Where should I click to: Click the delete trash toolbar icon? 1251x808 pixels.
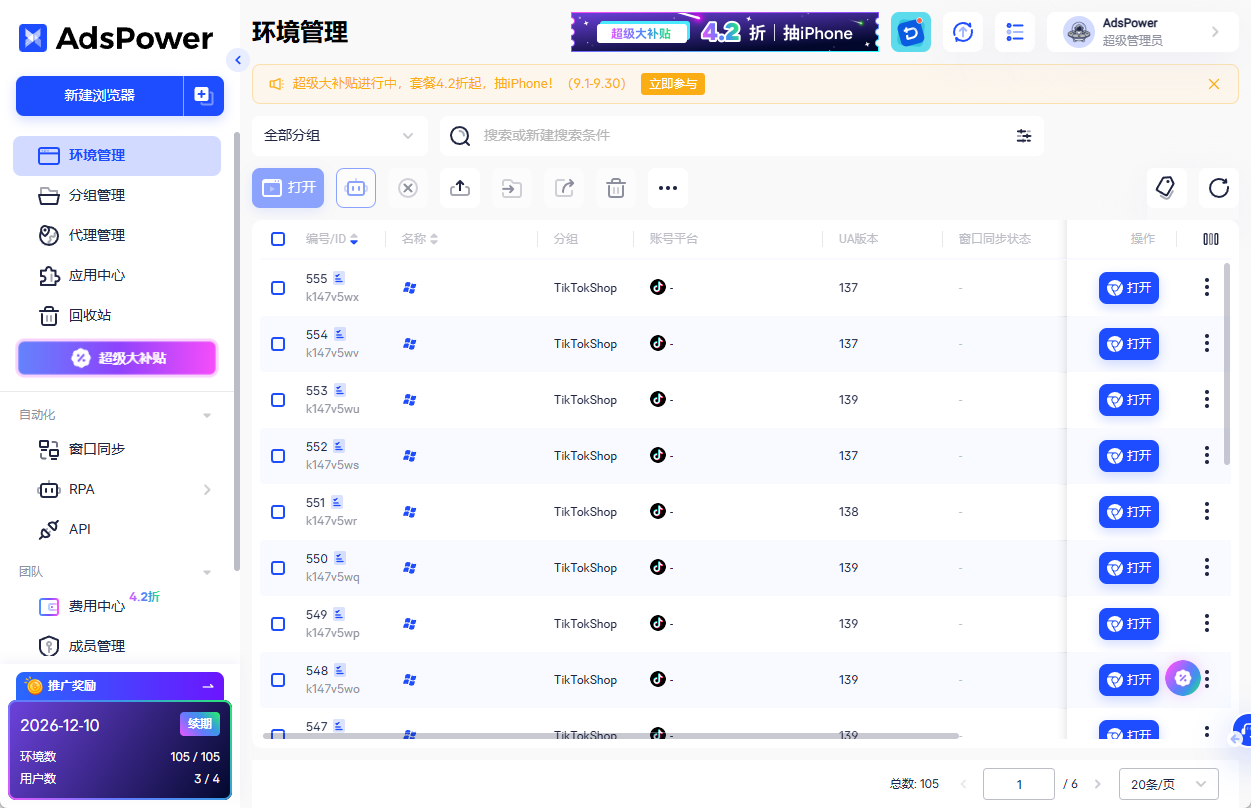click(616, 188)
